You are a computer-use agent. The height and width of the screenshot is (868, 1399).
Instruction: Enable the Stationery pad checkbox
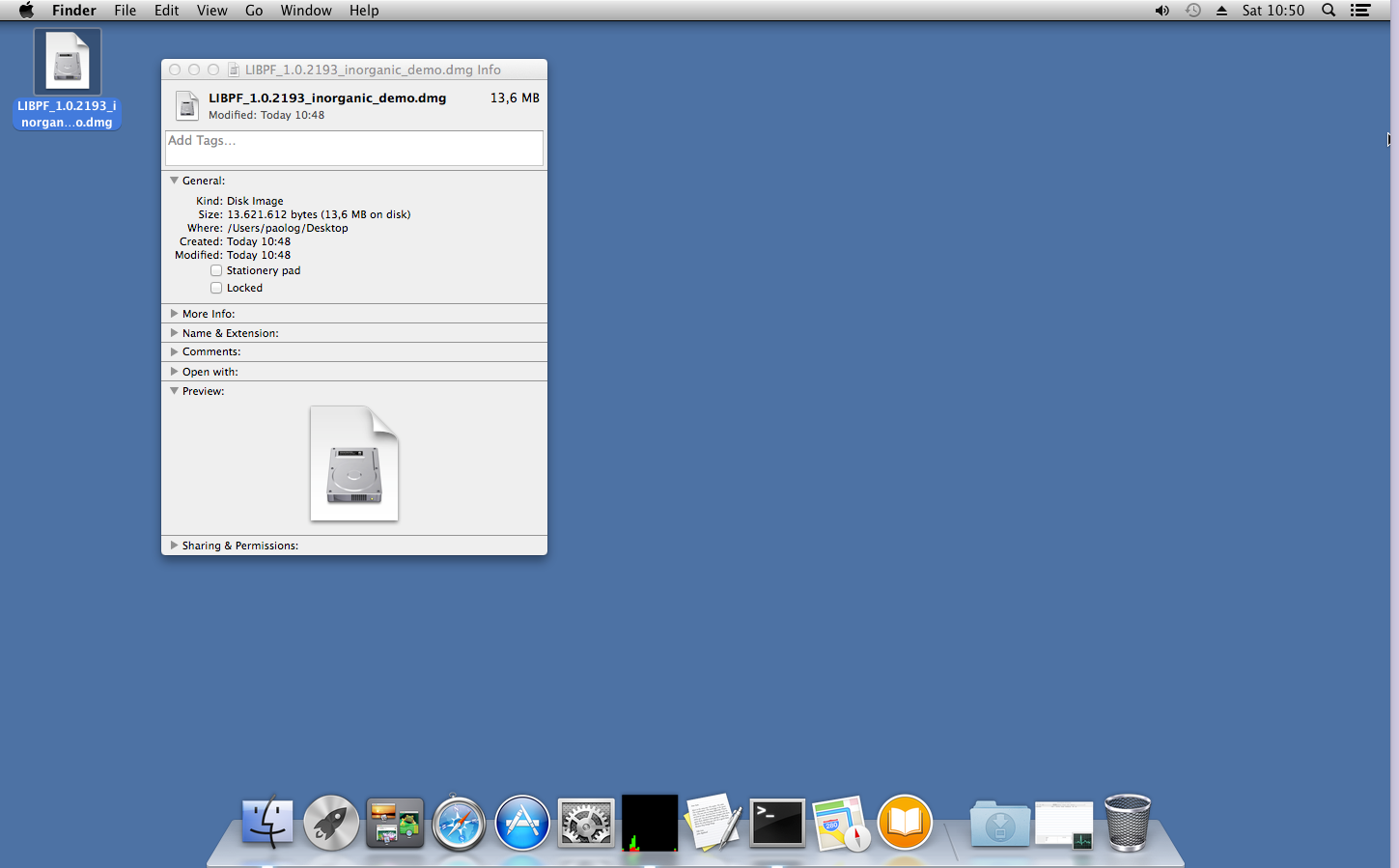pos(216,271)
